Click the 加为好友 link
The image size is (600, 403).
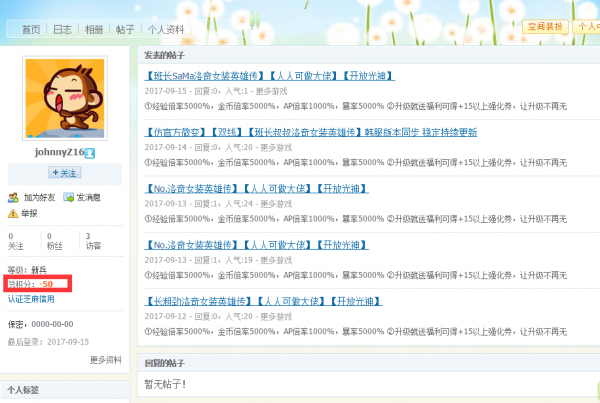click(x=39, y=197)
